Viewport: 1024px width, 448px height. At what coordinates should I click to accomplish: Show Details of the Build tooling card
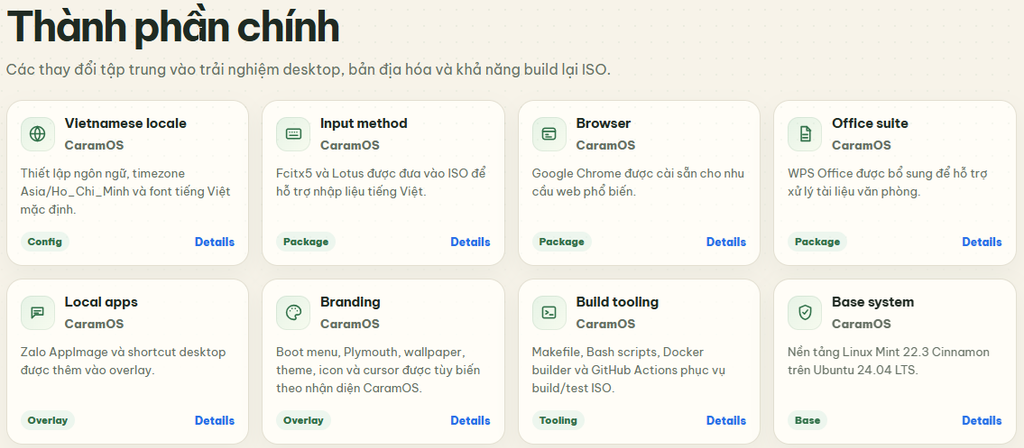pos(726,421)
